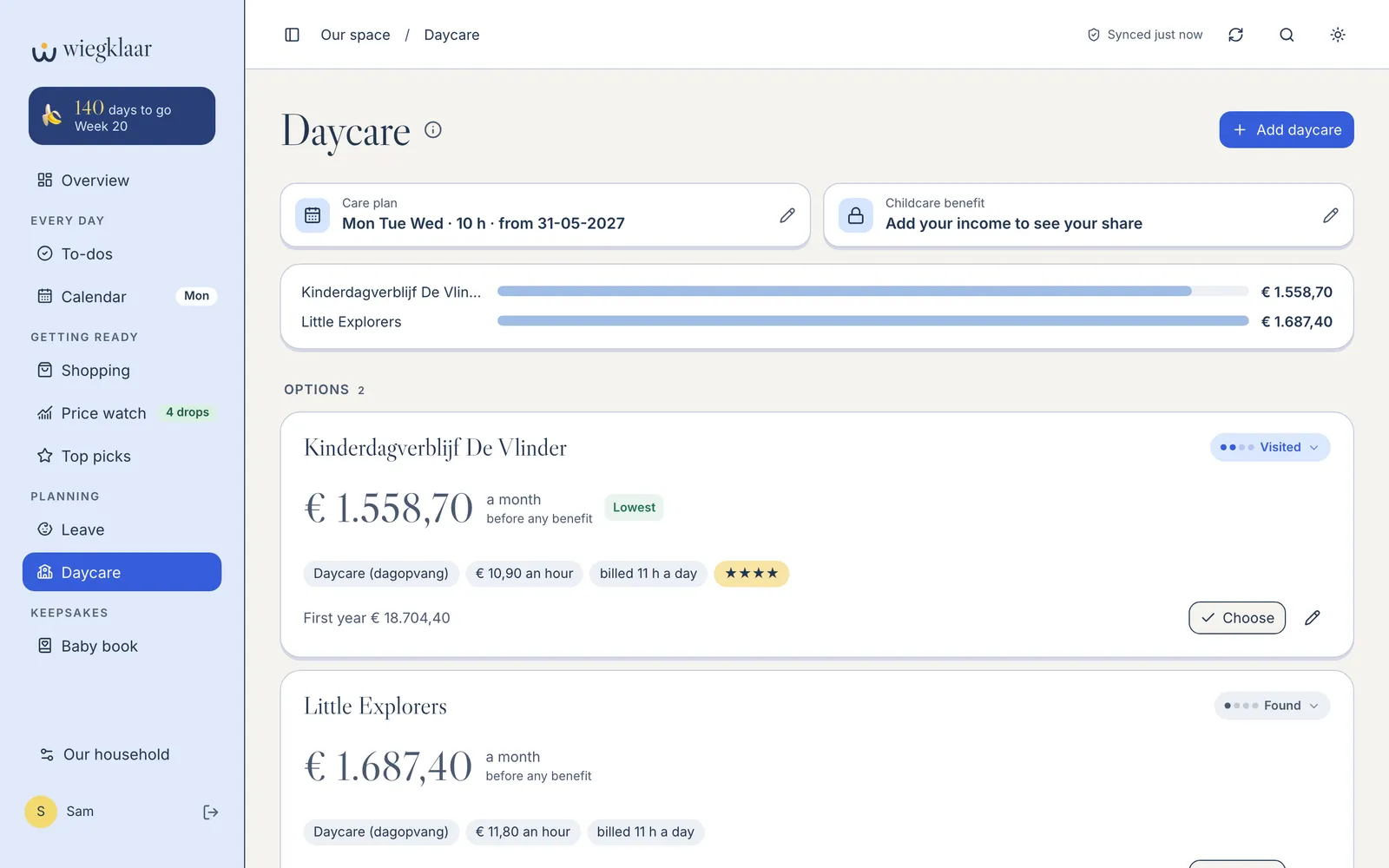Open Sam's avatar

tap(41, 812)
